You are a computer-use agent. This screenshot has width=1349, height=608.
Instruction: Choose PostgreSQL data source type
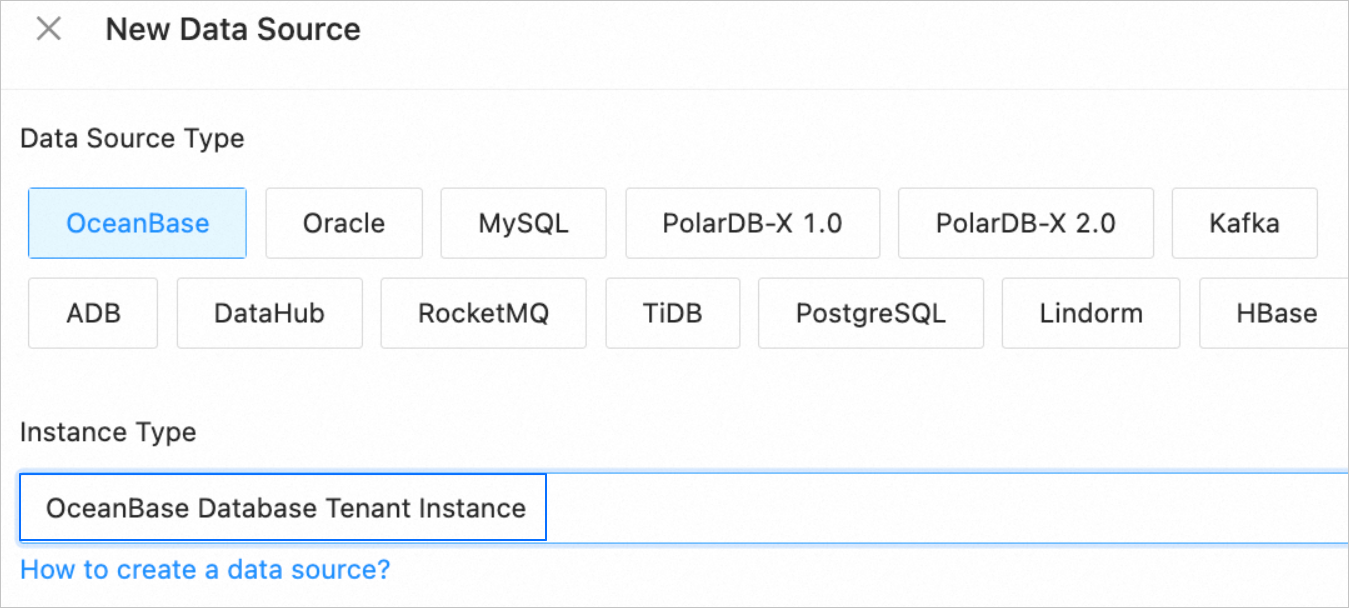pyautogui.click(x=870, y=313)
